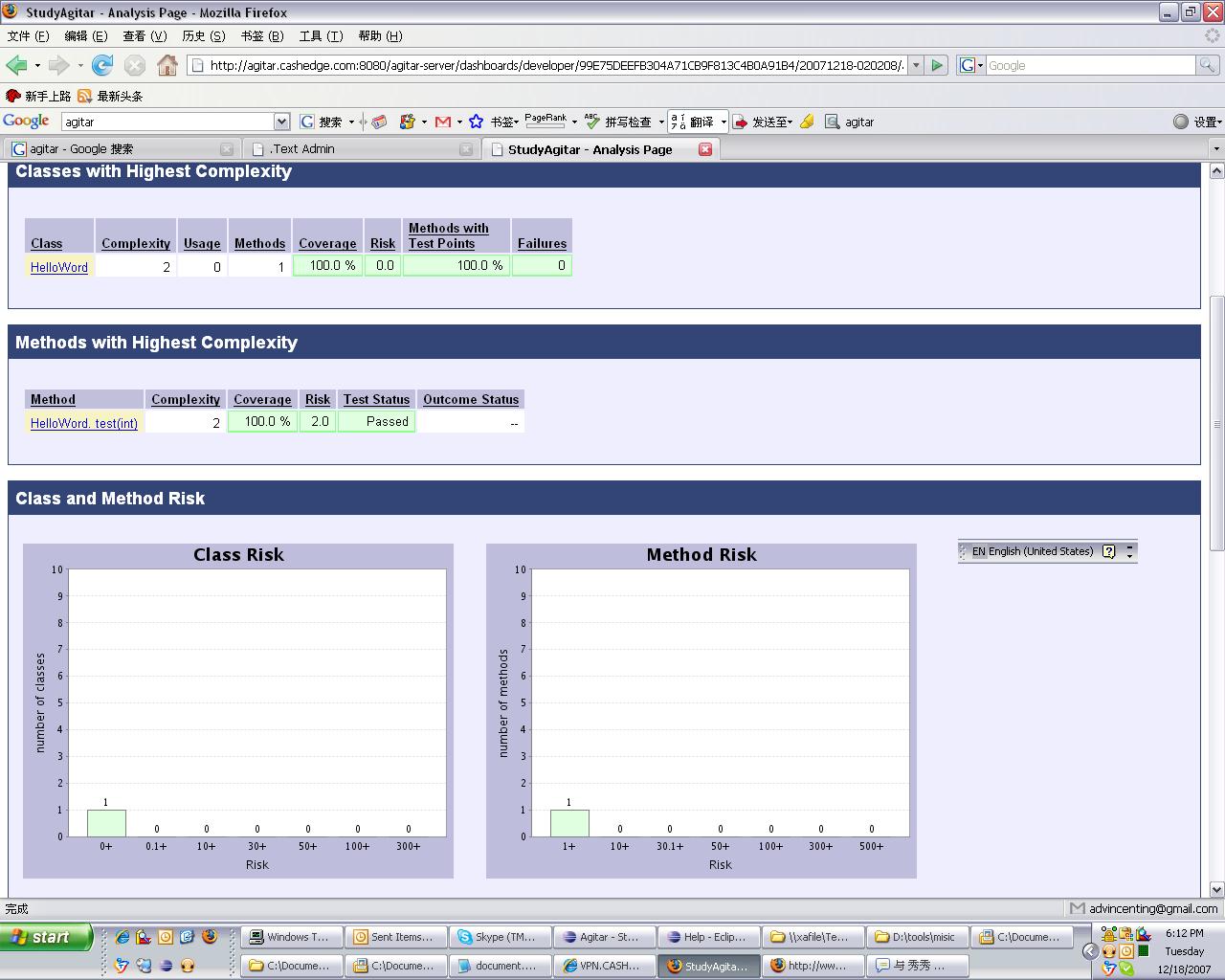The width and height of the screenshot is (1225, 980).
Task: Click the search magnifier in Google box
Action: tap(1208, 65)
